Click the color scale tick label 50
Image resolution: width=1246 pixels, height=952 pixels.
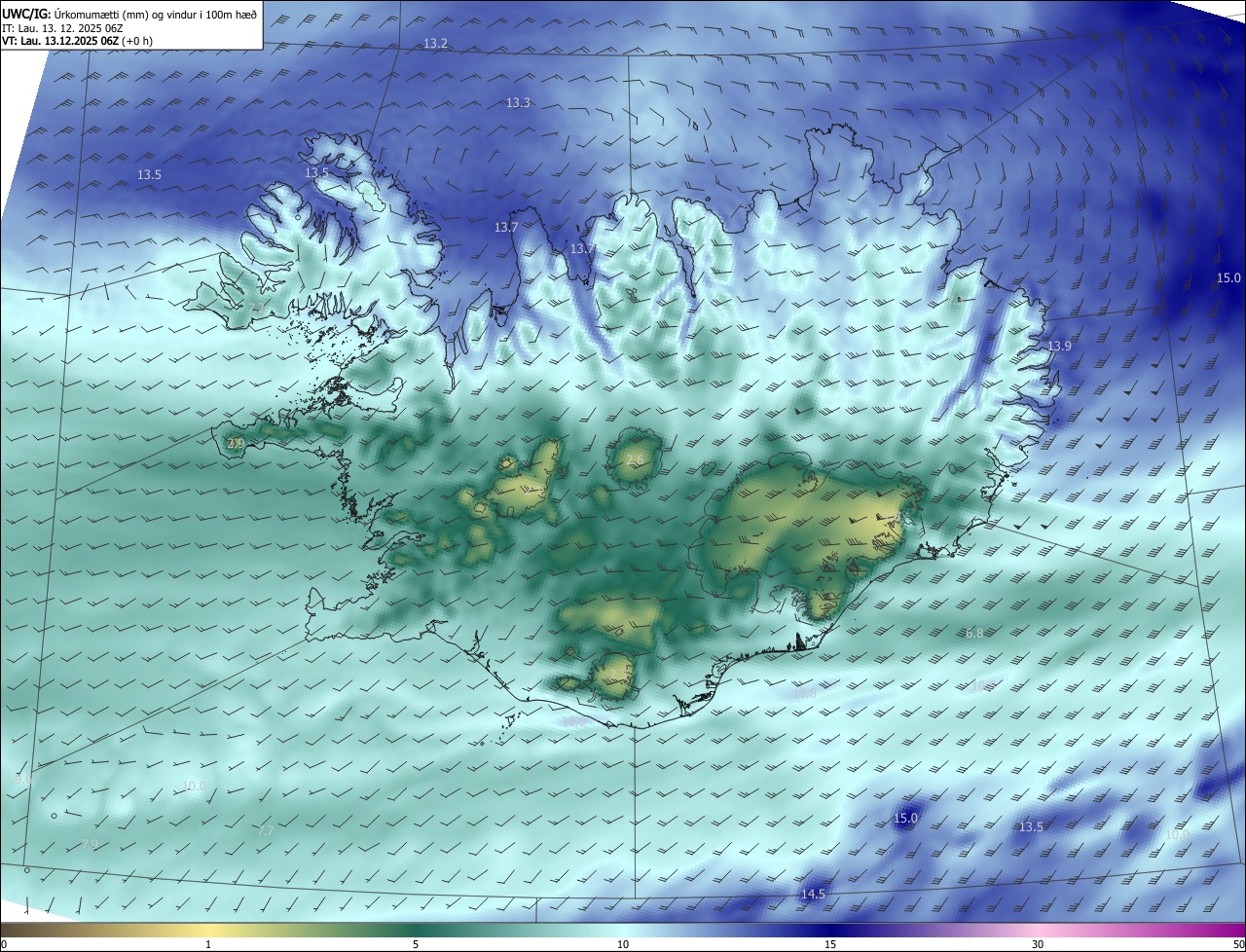(1238, 944)
